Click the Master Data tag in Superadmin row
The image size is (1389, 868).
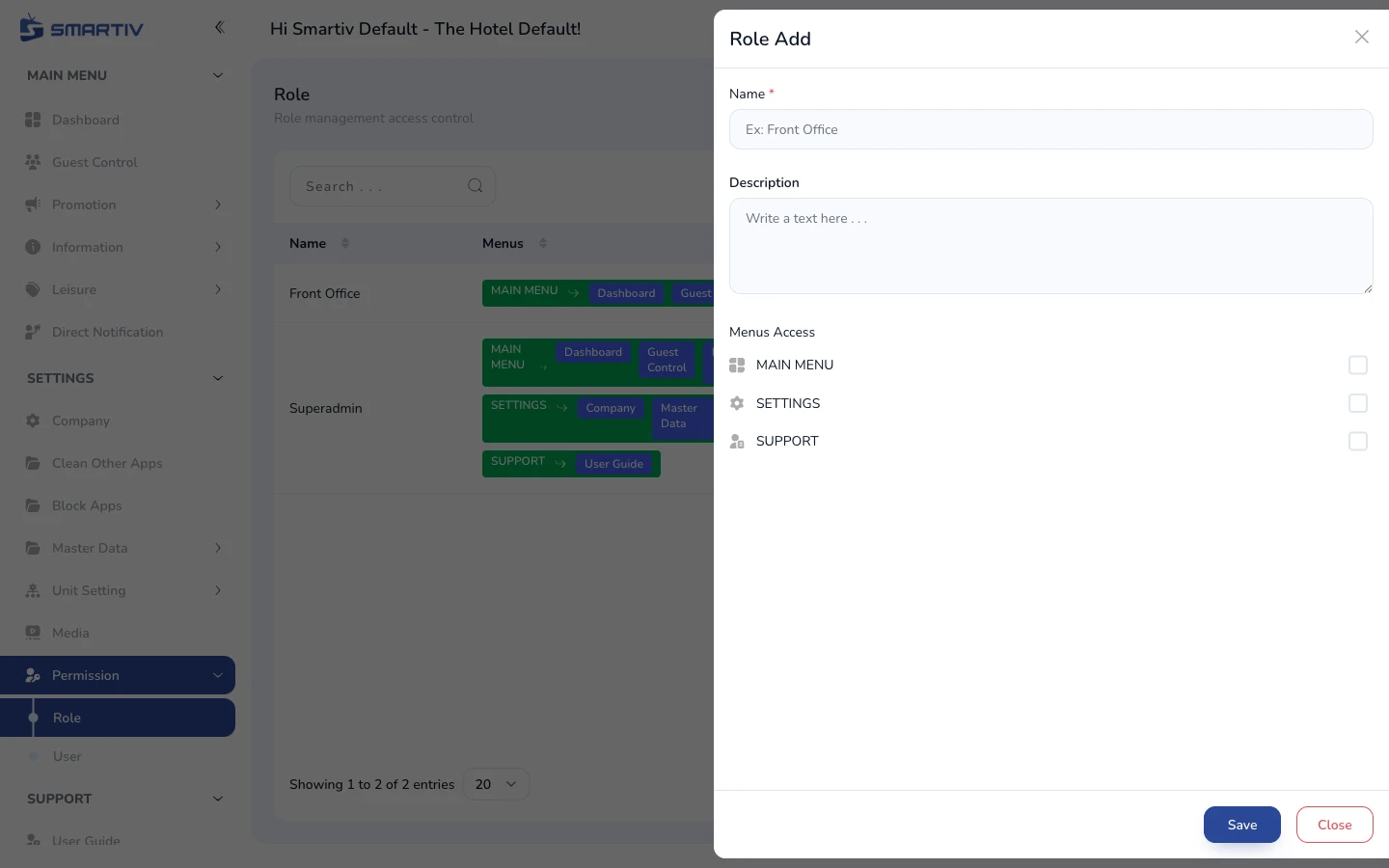[681, 416]
